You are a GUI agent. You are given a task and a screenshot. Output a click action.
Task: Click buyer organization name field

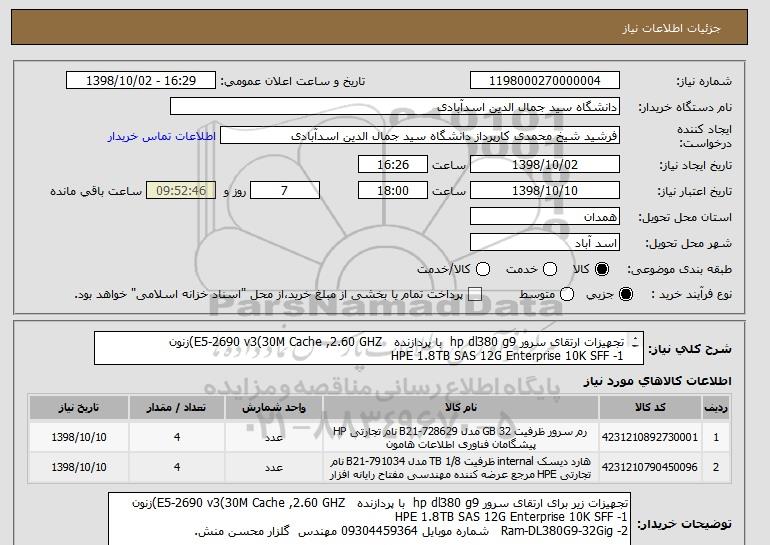395,107
